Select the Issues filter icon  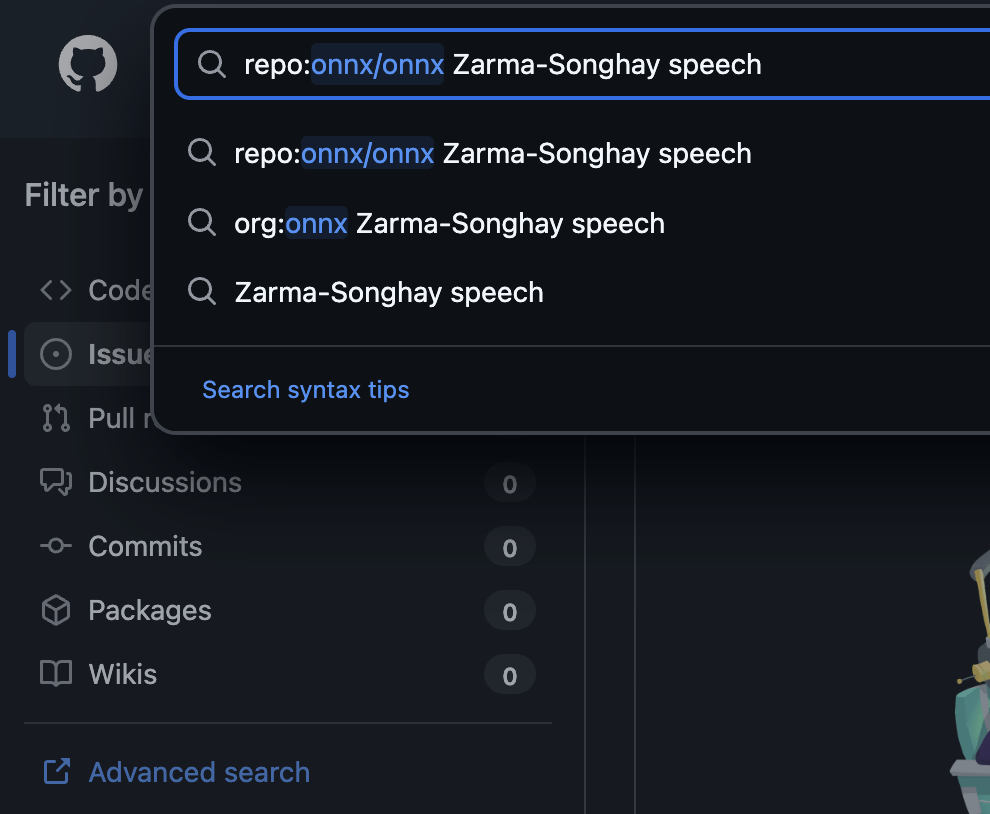click(56, 354)
